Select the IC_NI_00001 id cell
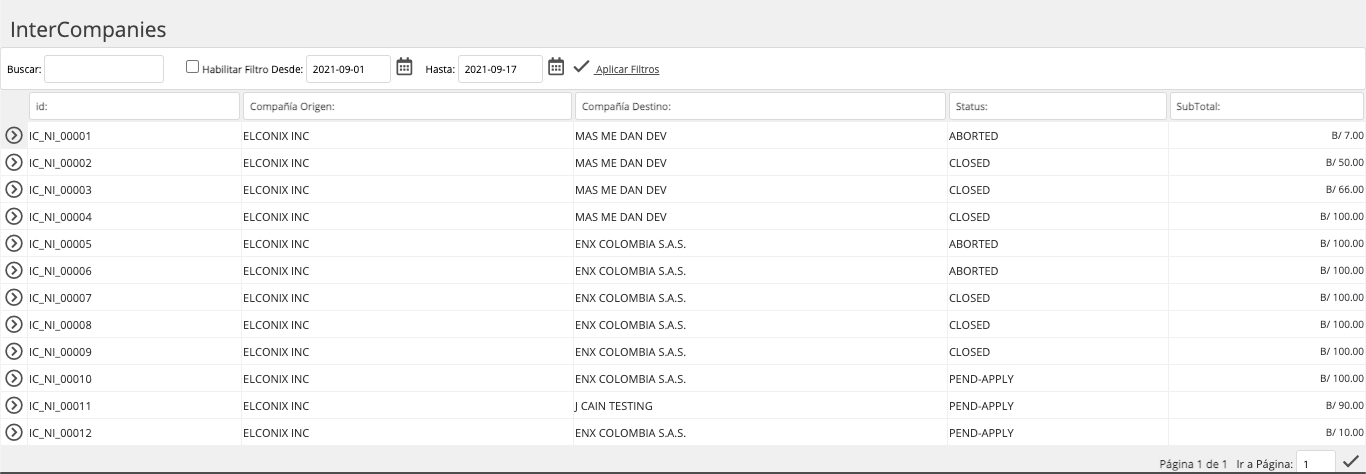This screenshot has height=474, width=1366. (60, 135)
